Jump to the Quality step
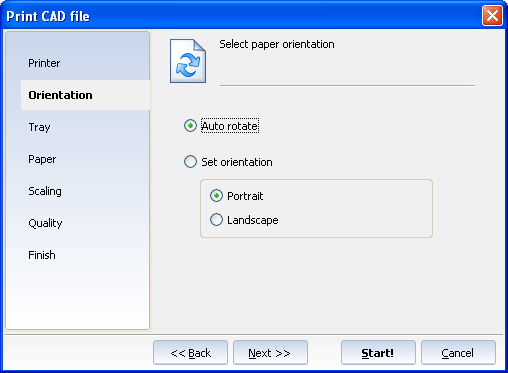Image resolution: width=508 pixels, height=373 pixels. [45, 223]
